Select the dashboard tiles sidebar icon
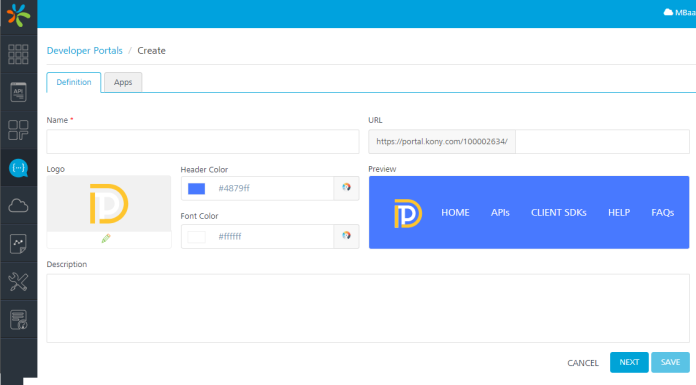The height and width of the screenshot is (385, 696). coord(18,130)
